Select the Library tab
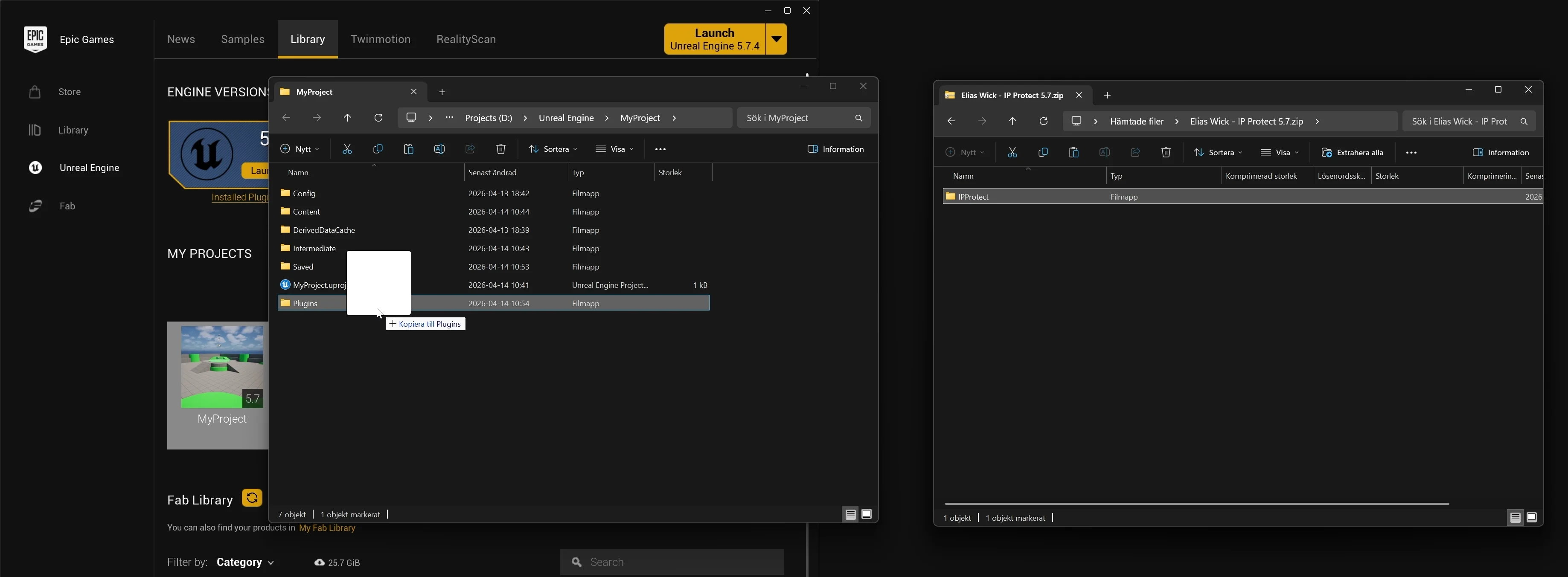This screenshot has width=1568, height=577. point(307,40)
